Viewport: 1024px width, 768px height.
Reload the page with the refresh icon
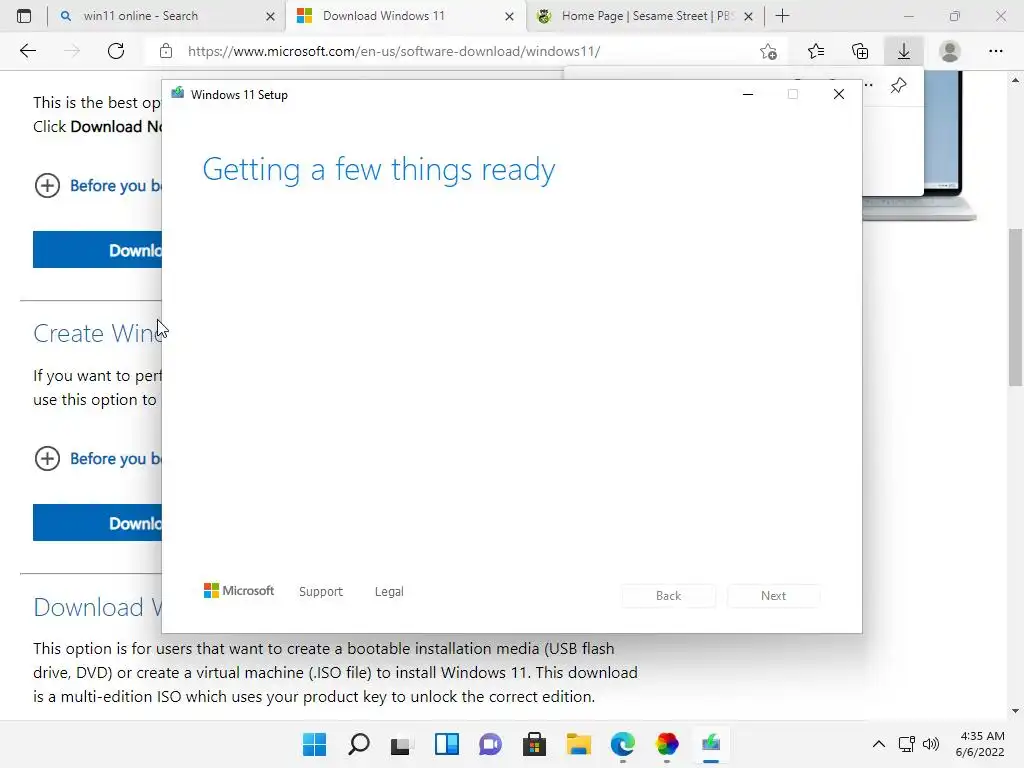(x=116, y=51)
